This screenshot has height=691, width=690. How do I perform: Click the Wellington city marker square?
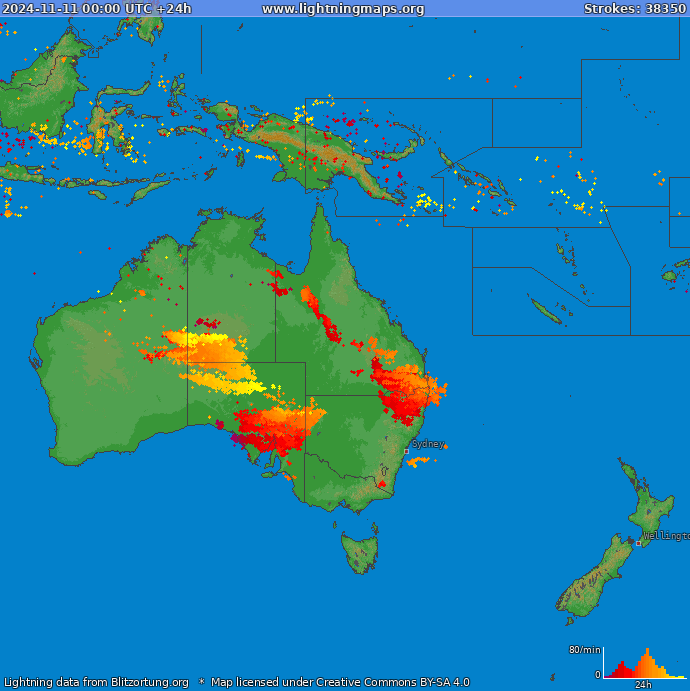pyautogui.click(x=639, y=543)
